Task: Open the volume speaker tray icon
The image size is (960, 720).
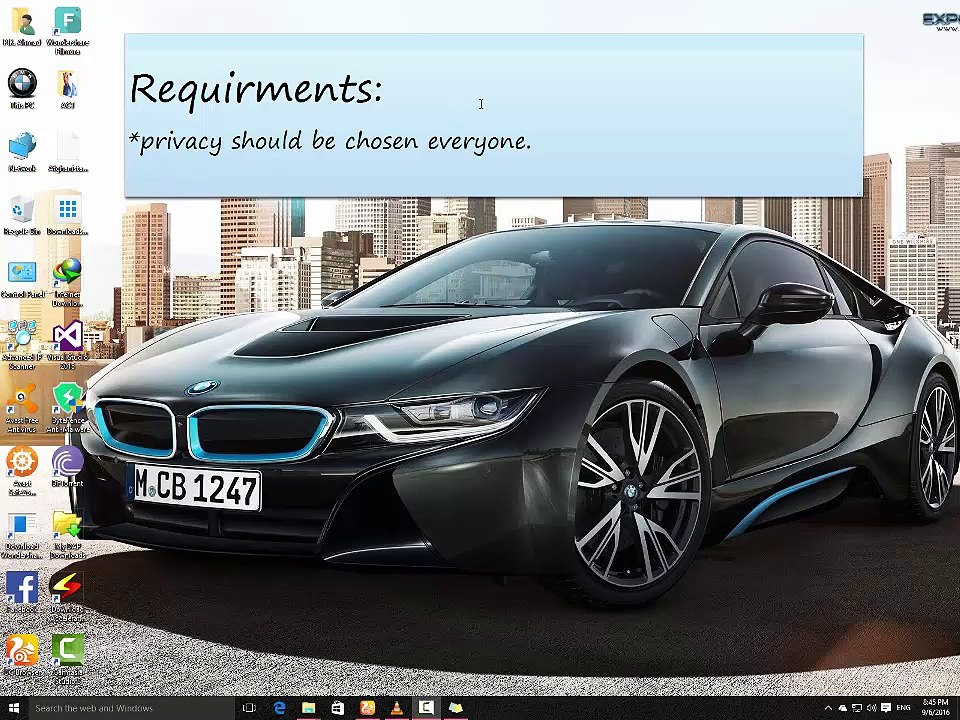Action: click(871, 708)
